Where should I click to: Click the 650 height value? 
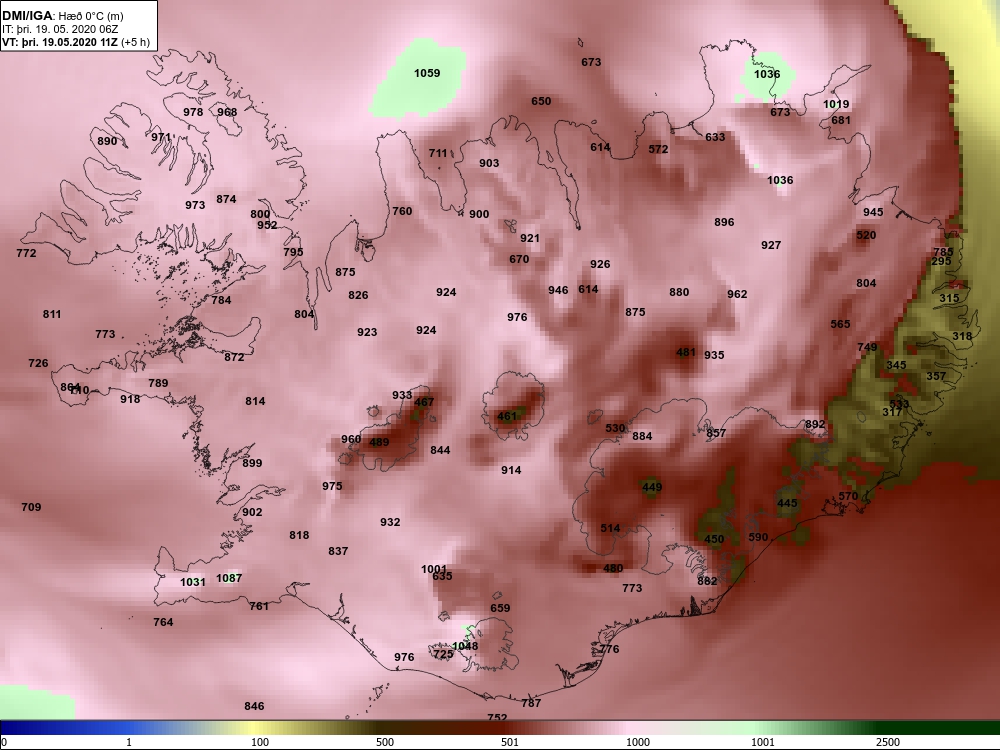tap(541, 101)
